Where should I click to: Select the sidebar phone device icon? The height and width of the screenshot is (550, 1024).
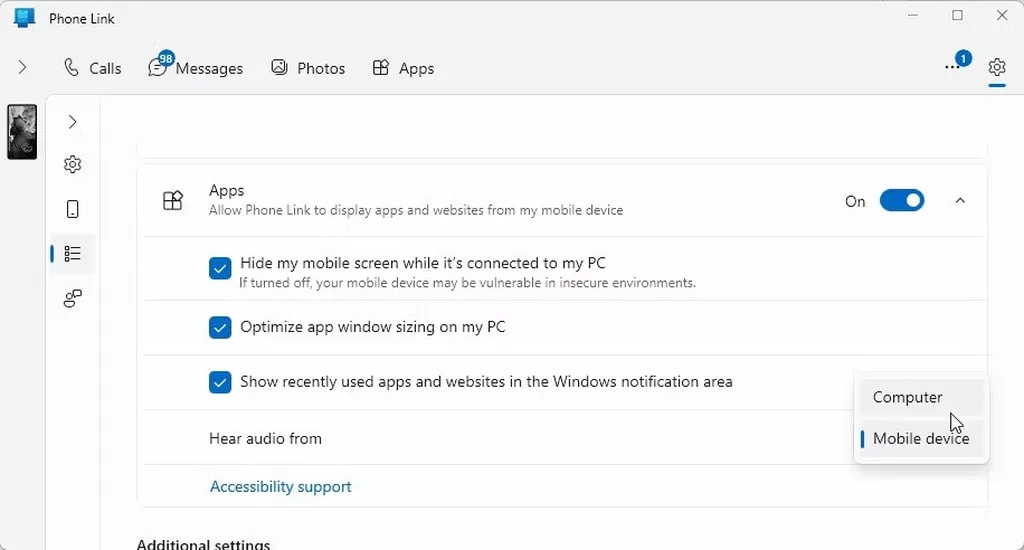[72, 209]
